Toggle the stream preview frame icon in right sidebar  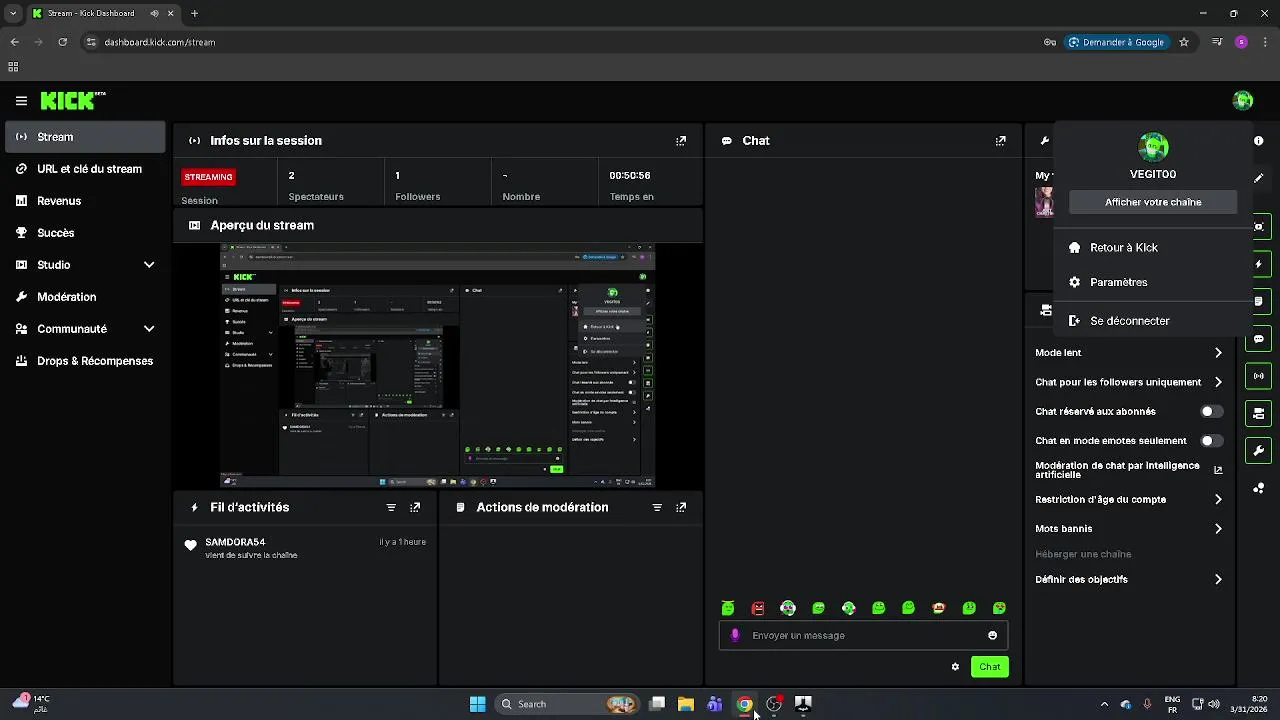pos(1259,226)
